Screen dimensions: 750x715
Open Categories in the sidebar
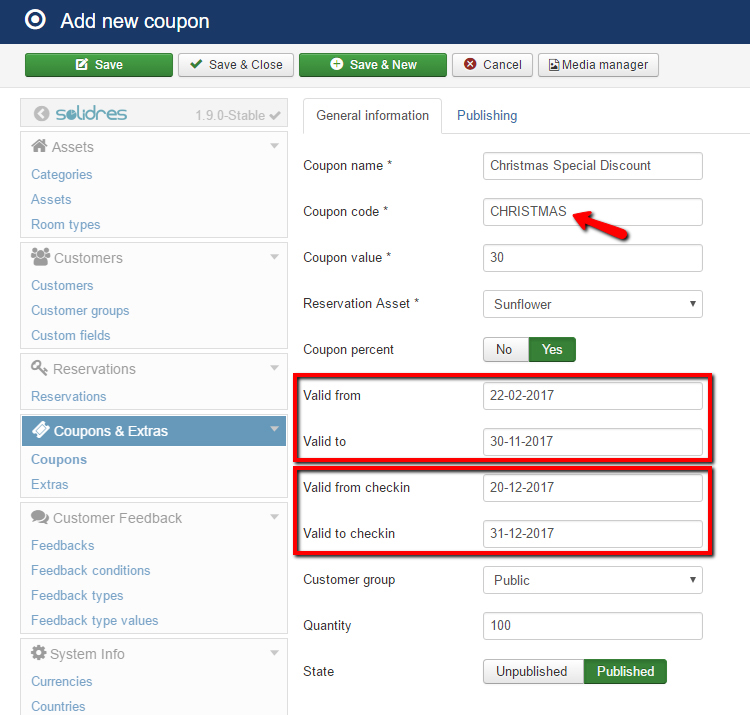(62, 175)
